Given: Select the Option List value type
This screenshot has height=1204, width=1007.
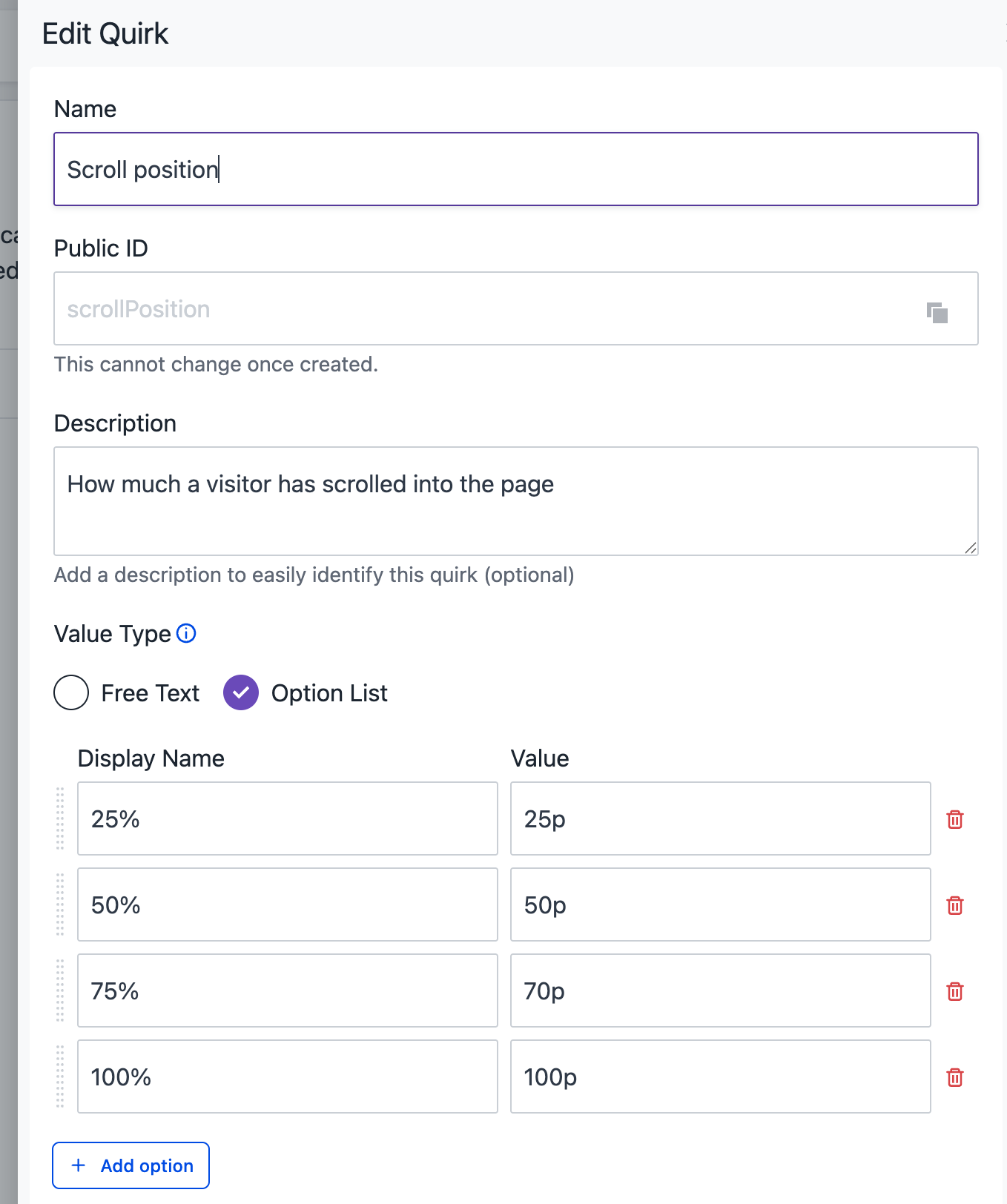Looking at the screenshot, I should (241, 693).
